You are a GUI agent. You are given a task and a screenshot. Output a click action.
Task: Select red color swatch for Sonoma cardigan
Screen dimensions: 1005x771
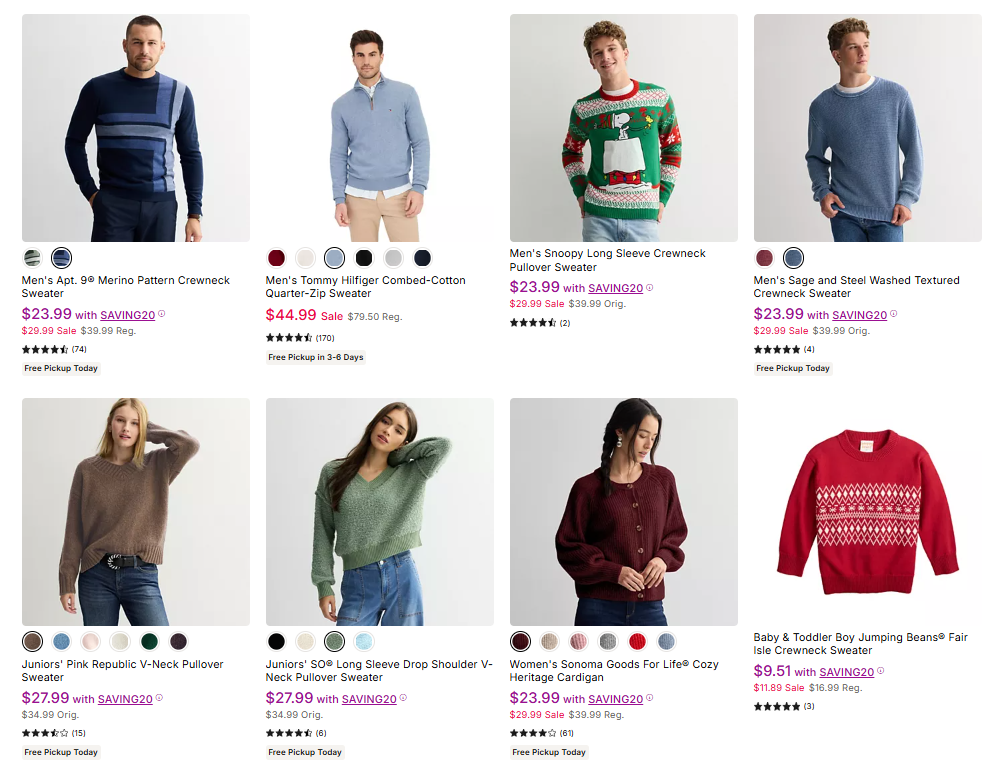pos(637,642)
